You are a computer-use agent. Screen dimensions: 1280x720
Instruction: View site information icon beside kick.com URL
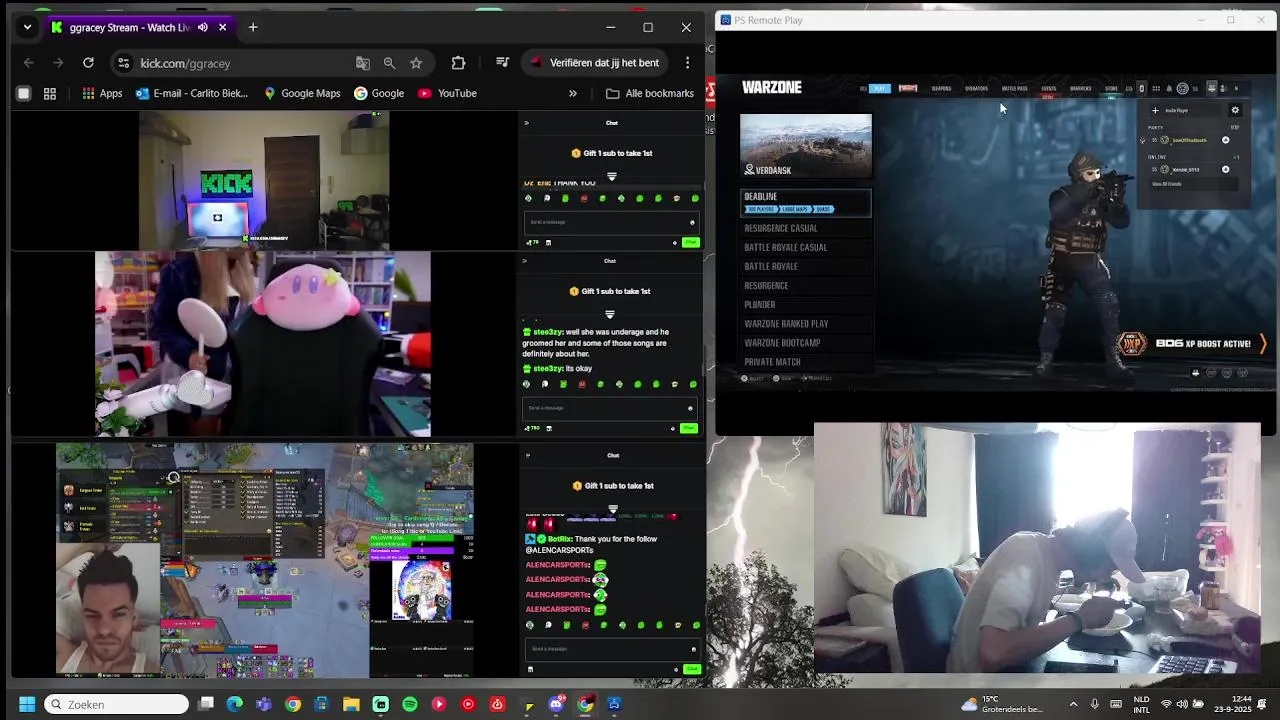pos(123,63)
